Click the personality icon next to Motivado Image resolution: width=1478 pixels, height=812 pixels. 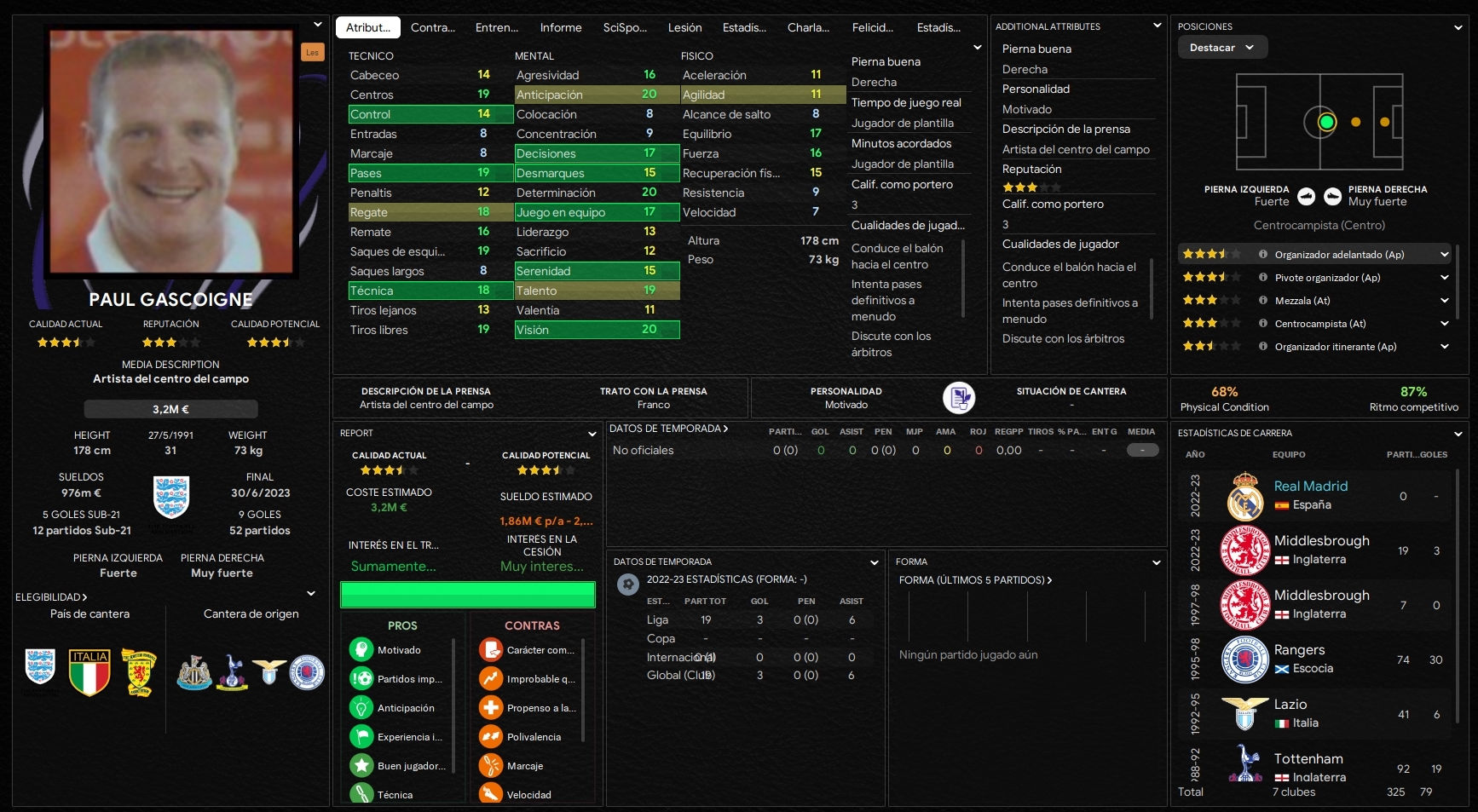959,397
